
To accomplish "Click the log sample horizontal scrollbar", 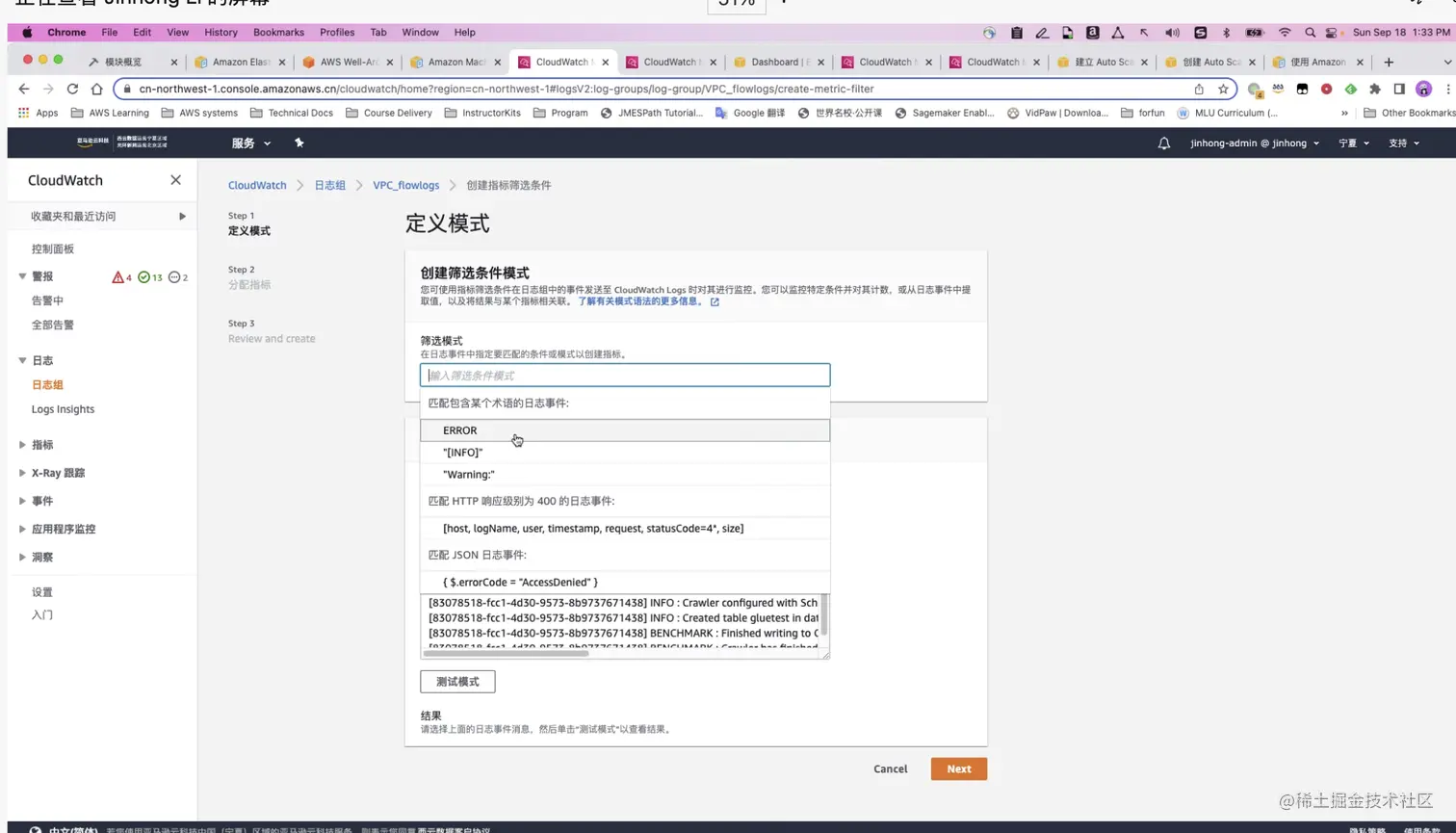I will (506, 653).
